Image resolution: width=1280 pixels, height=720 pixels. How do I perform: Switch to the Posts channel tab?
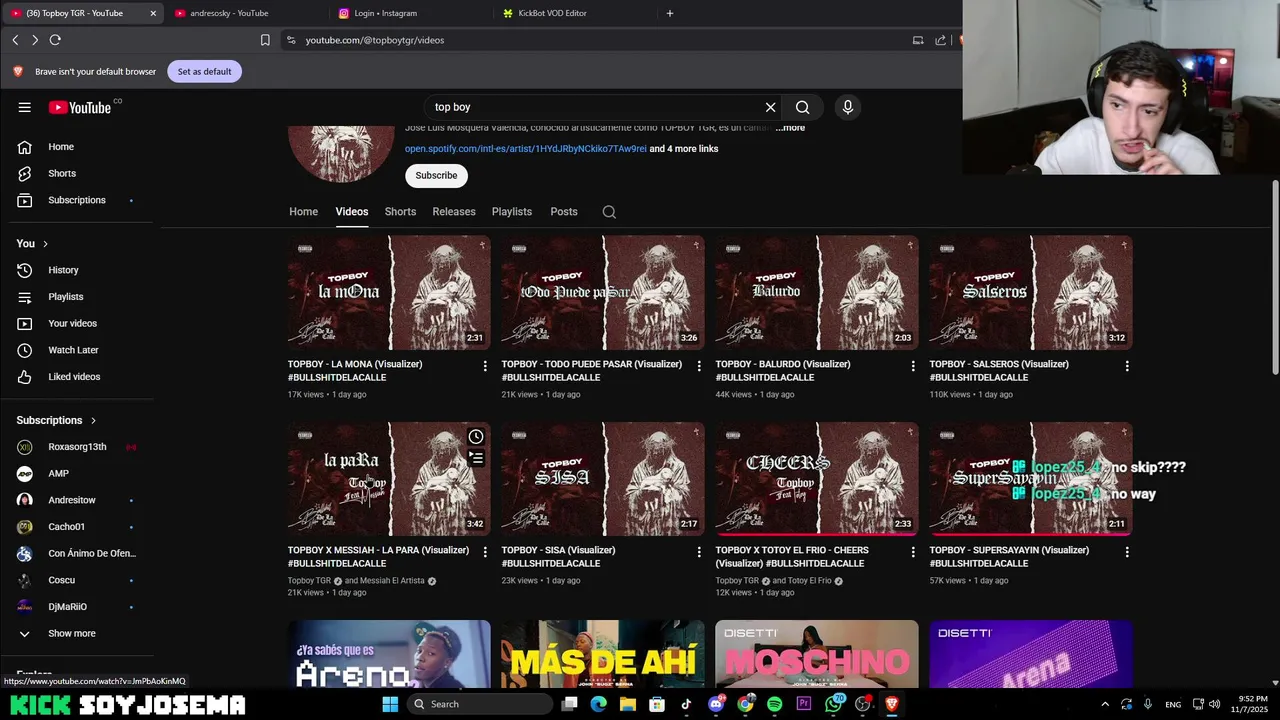pyautogui.click(x=564, y=212)
